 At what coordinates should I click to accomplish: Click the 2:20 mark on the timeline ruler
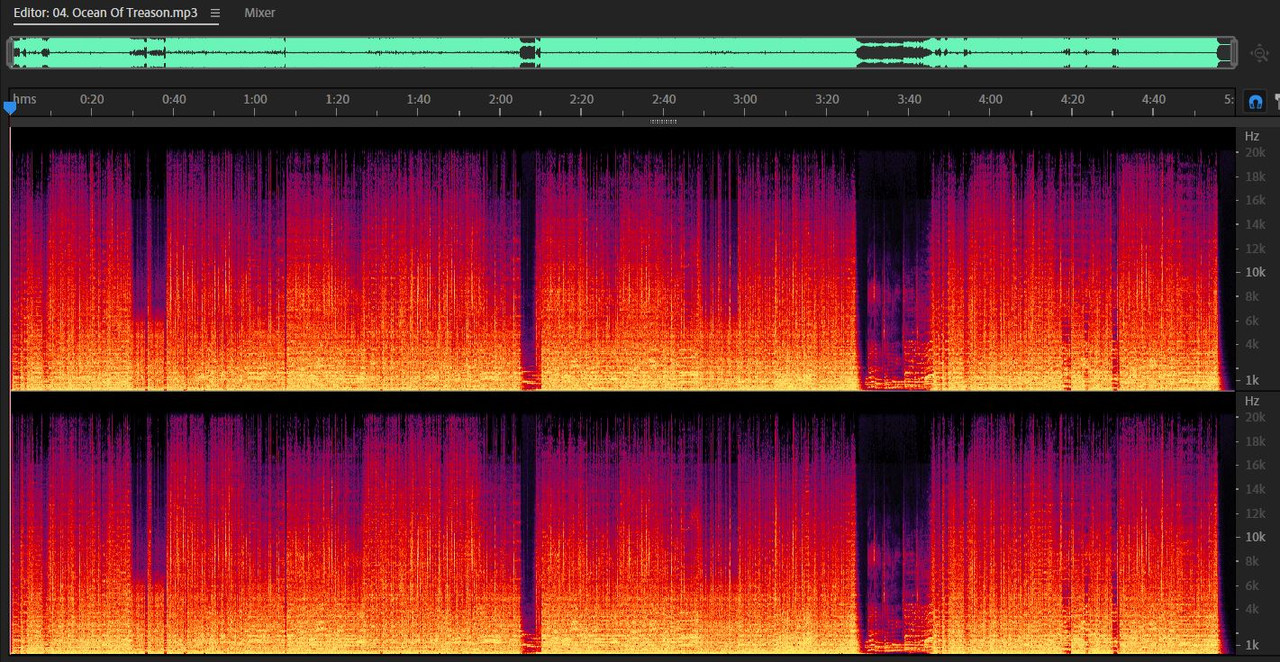pos(582,99)
